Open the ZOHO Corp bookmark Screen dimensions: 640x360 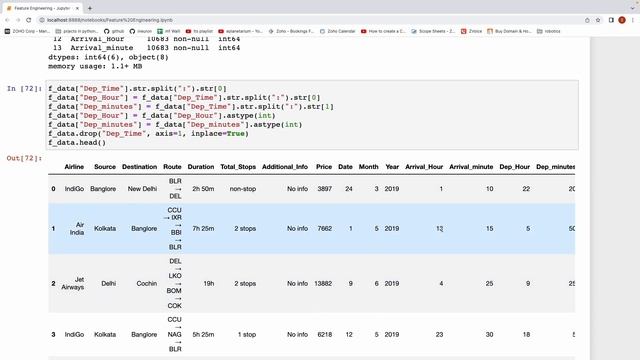coord(27,31)
